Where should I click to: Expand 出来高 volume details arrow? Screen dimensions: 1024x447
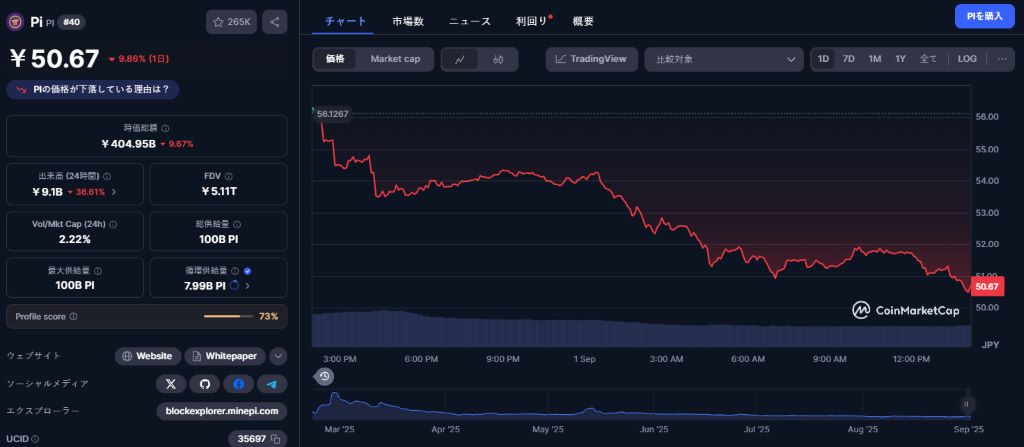pos(114,191)
